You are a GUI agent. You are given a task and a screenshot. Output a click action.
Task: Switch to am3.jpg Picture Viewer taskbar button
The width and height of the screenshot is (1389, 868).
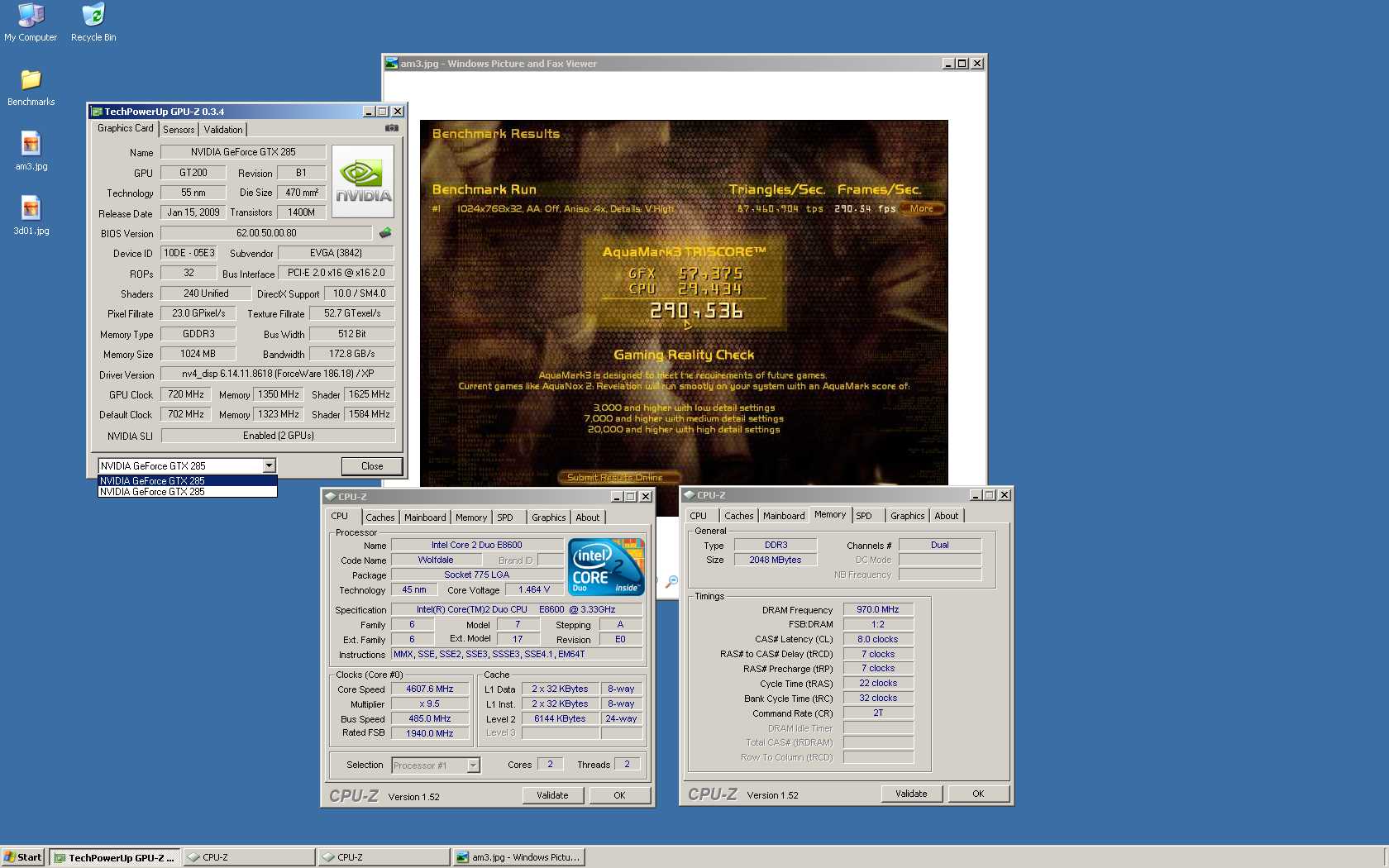(519, 857)
